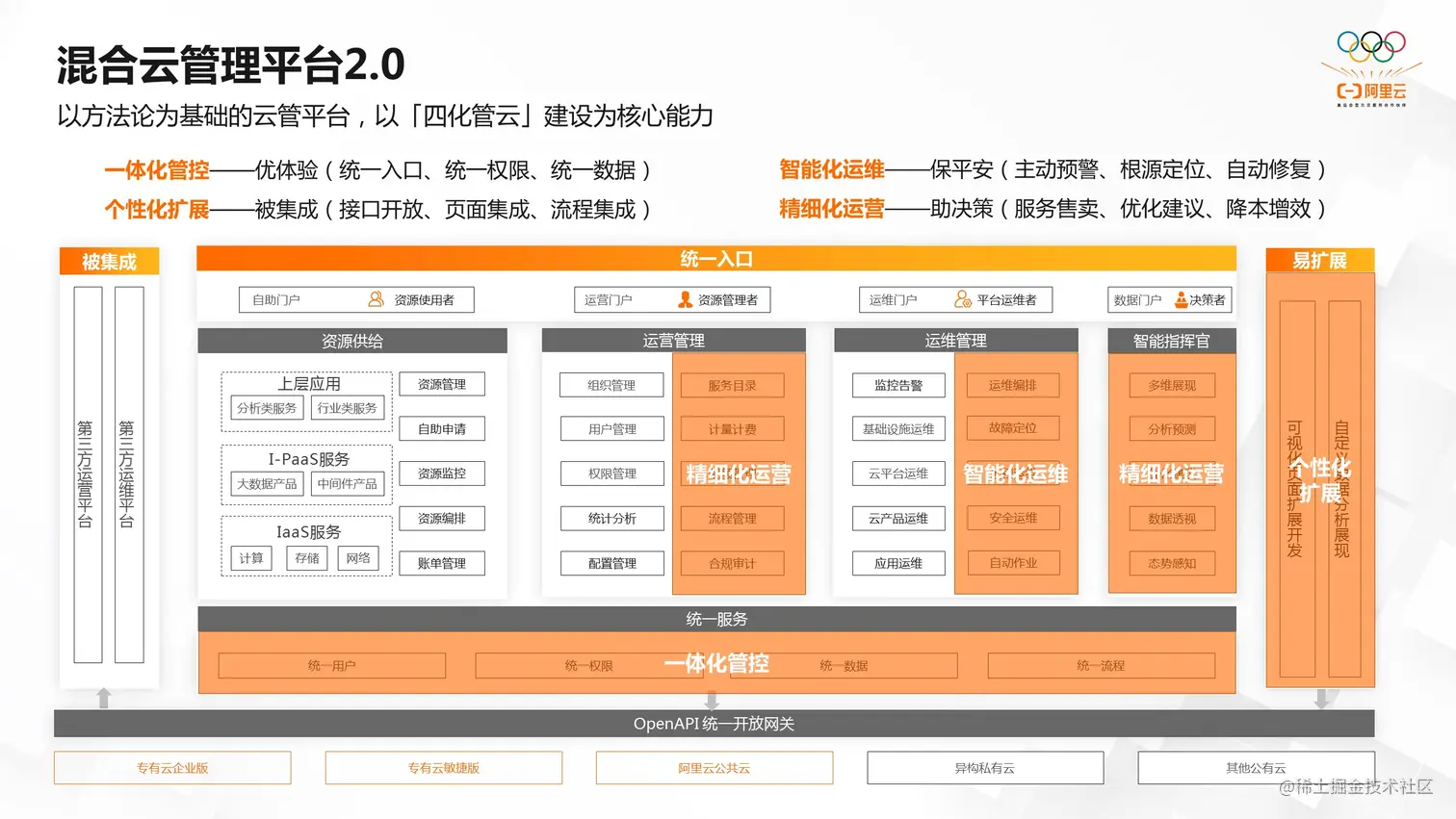Click the 资源使用者 user icon
1456x819 pixels.
[x=376, y=299]
